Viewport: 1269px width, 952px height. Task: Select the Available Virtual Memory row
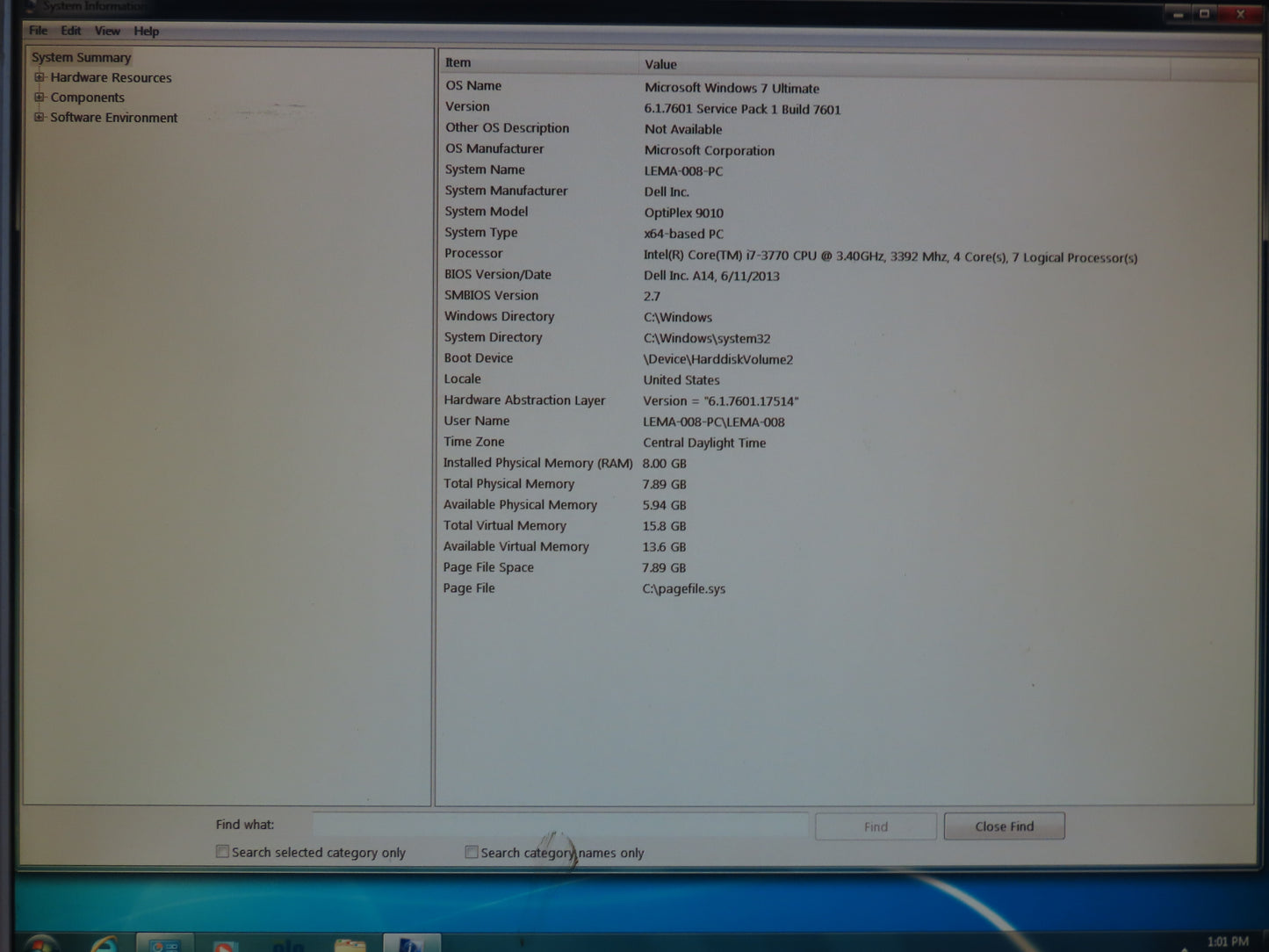point(516,546)
